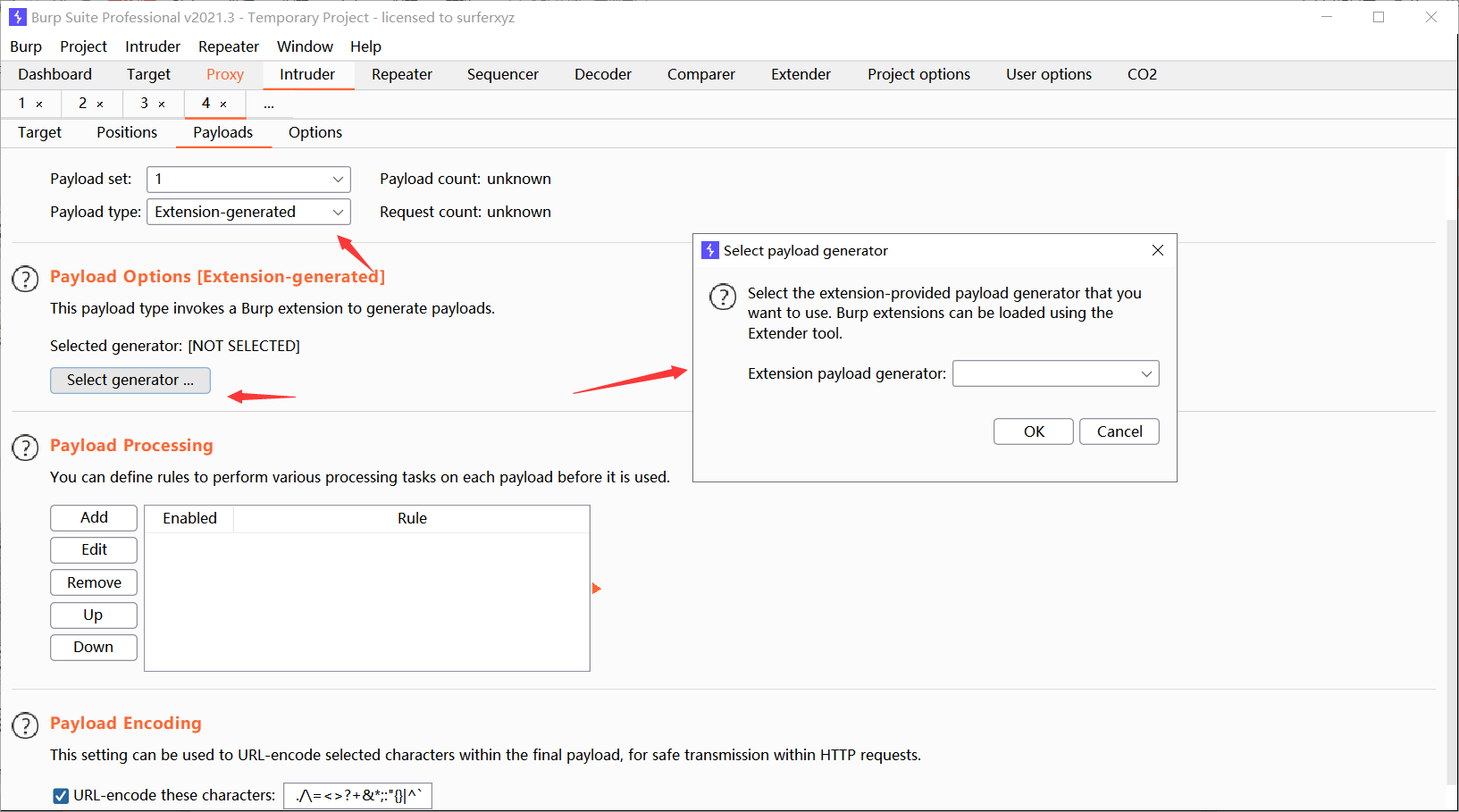Select Intruder attack tab 1
Image resolution: width=1459 pixels, height=812 pixels.
pyautogui.click(x=22, y=104)
